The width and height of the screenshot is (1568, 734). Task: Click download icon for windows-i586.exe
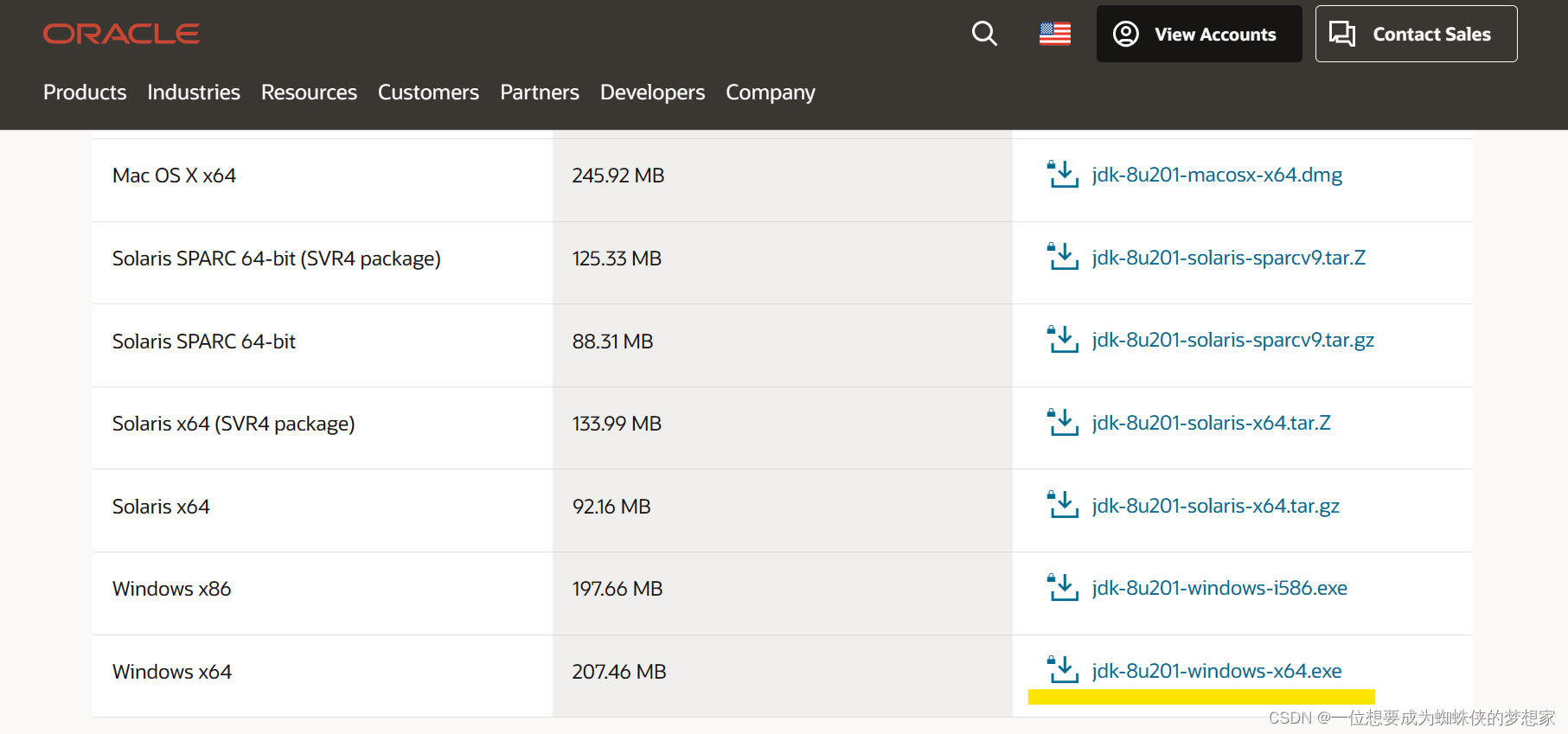pos(1063,588)
